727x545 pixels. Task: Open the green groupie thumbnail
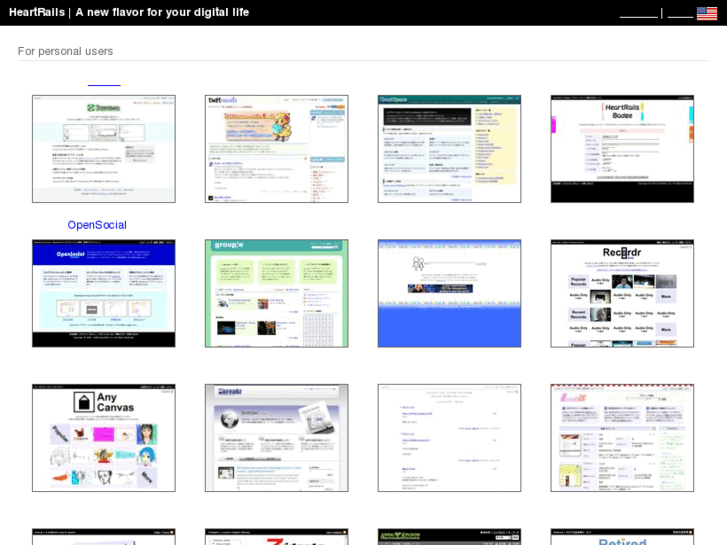[x=276, y=293]
